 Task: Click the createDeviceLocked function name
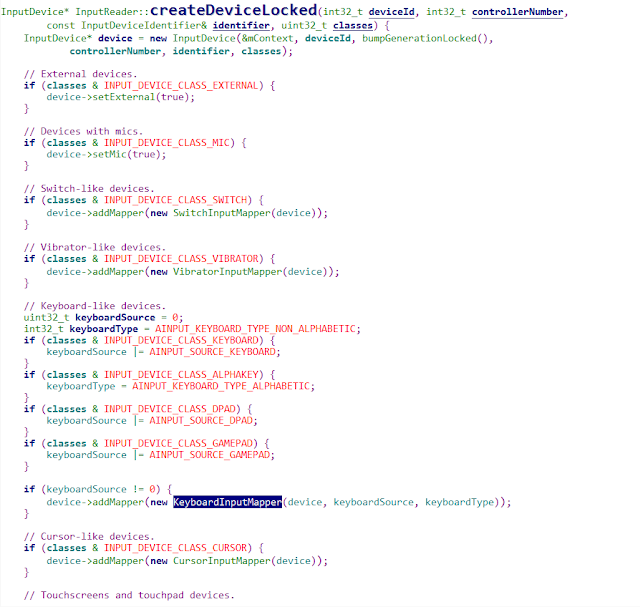(233, 10)
